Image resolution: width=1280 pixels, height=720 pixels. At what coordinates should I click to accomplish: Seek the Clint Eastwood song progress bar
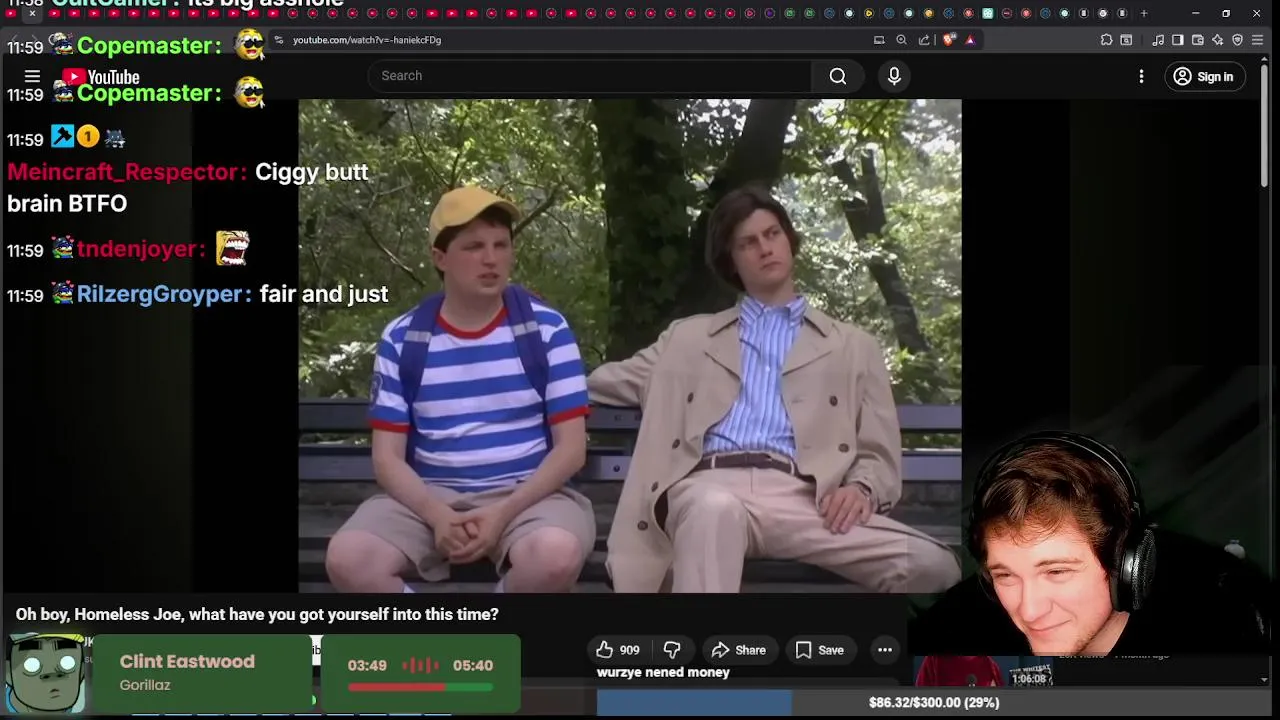pos(420,687)
